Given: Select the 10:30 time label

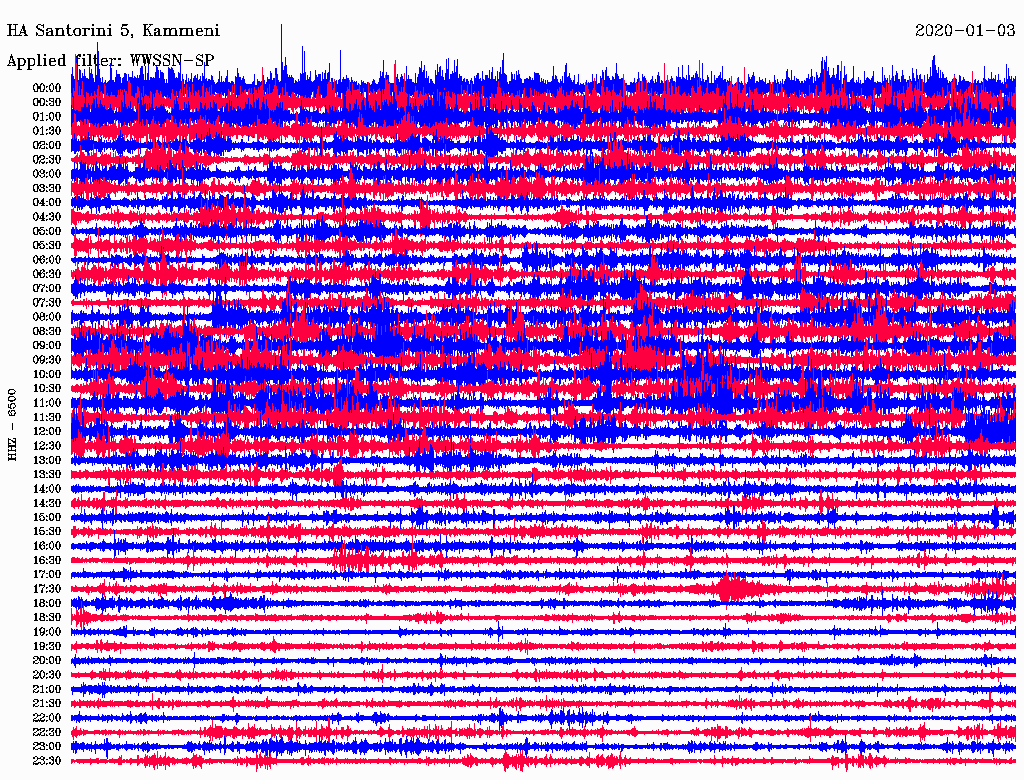Looking at the screenshot, I should 47,389.
